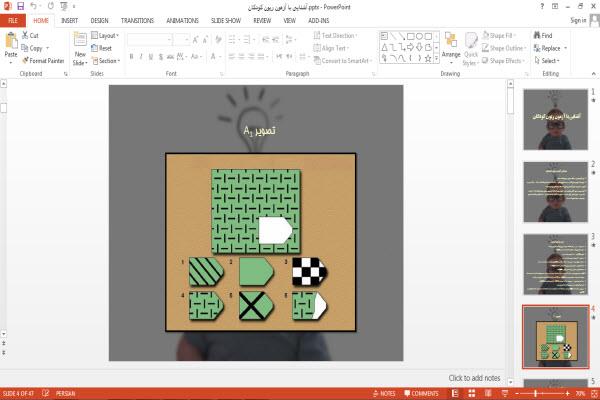Start Slide Show from status bar

(x=505, y=393)
